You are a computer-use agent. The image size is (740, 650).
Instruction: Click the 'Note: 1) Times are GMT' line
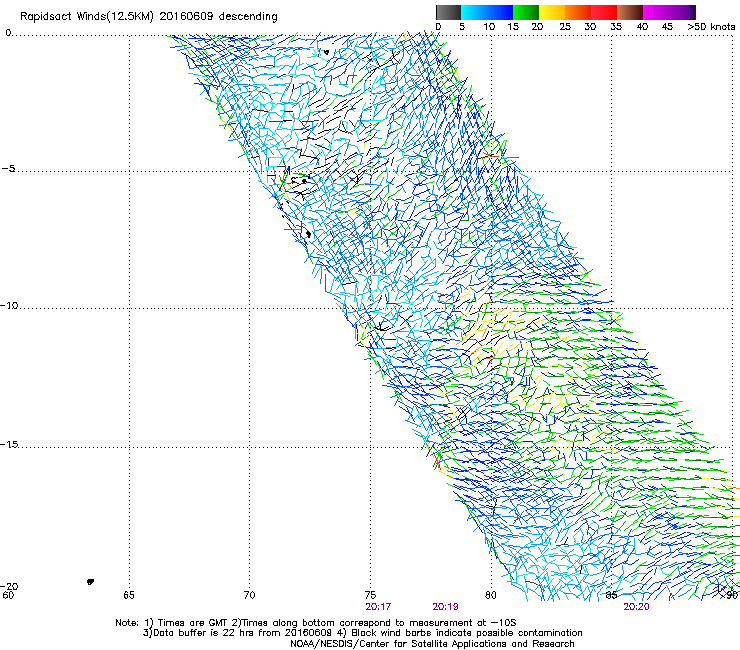(x=316, y=623)
